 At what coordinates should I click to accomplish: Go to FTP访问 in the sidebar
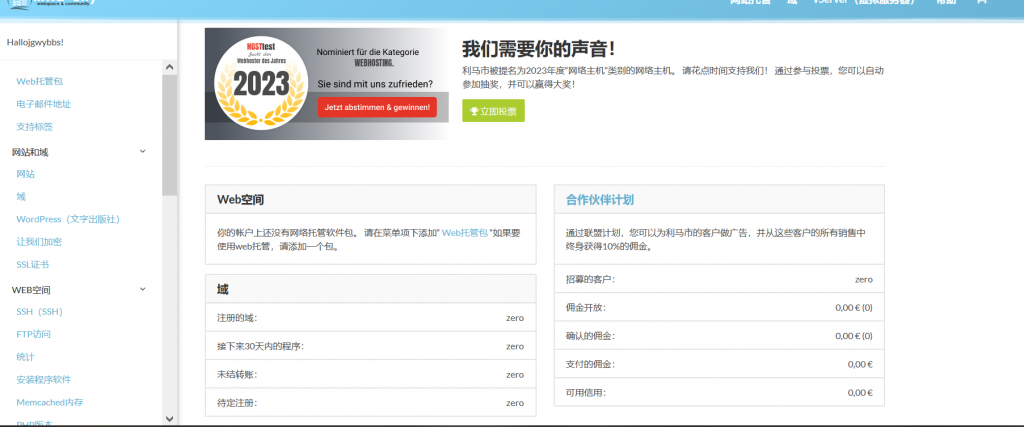coord(33,334)
